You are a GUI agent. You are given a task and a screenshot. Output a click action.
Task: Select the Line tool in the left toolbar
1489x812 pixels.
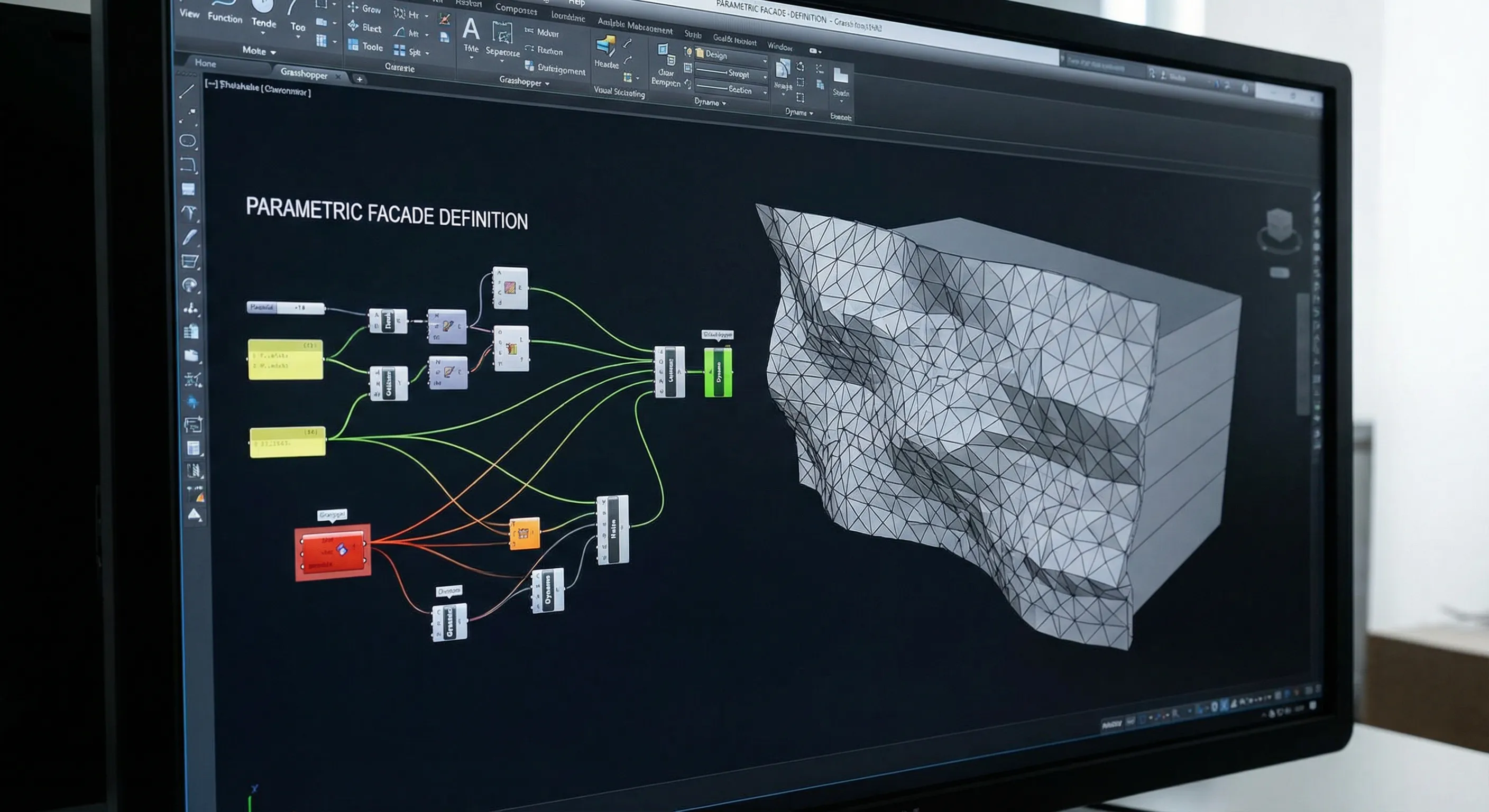187,91
